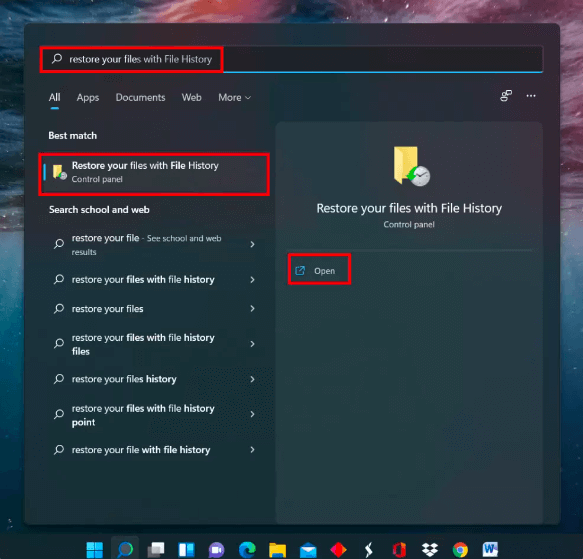Screen dimensions: 583x559
Task: Launch Teams Chat from taskbar
Action: point(216,550)
